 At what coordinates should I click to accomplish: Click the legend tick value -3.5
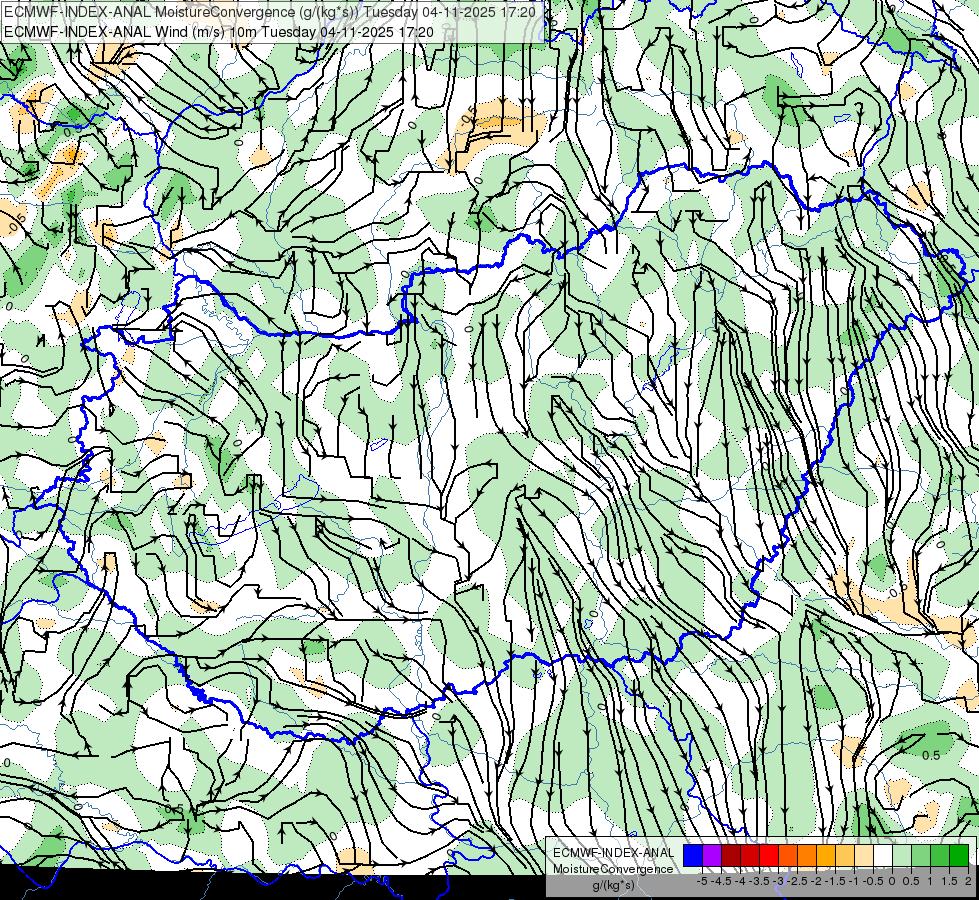coord(759,881)
